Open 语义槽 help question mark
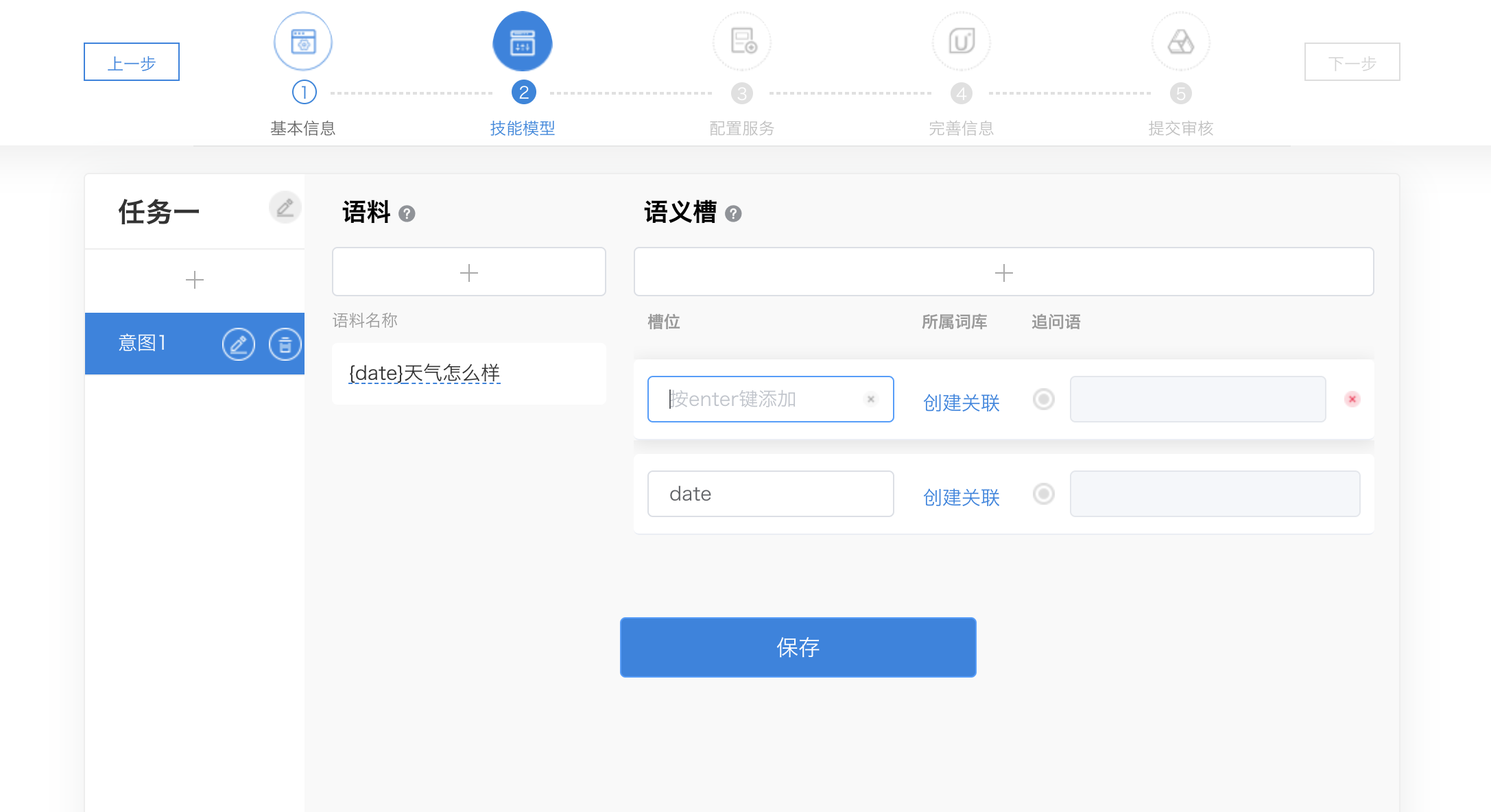The image size is (1491, 812). [733, 214]
